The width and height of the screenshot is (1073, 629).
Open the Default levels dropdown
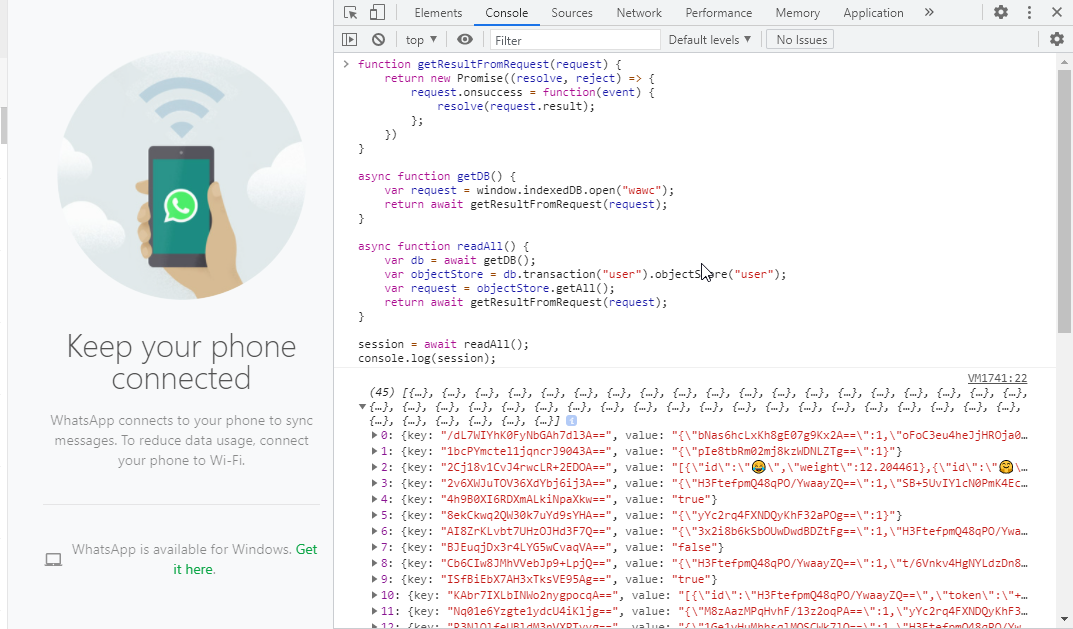pyautogui.click(x=710, y=40)
